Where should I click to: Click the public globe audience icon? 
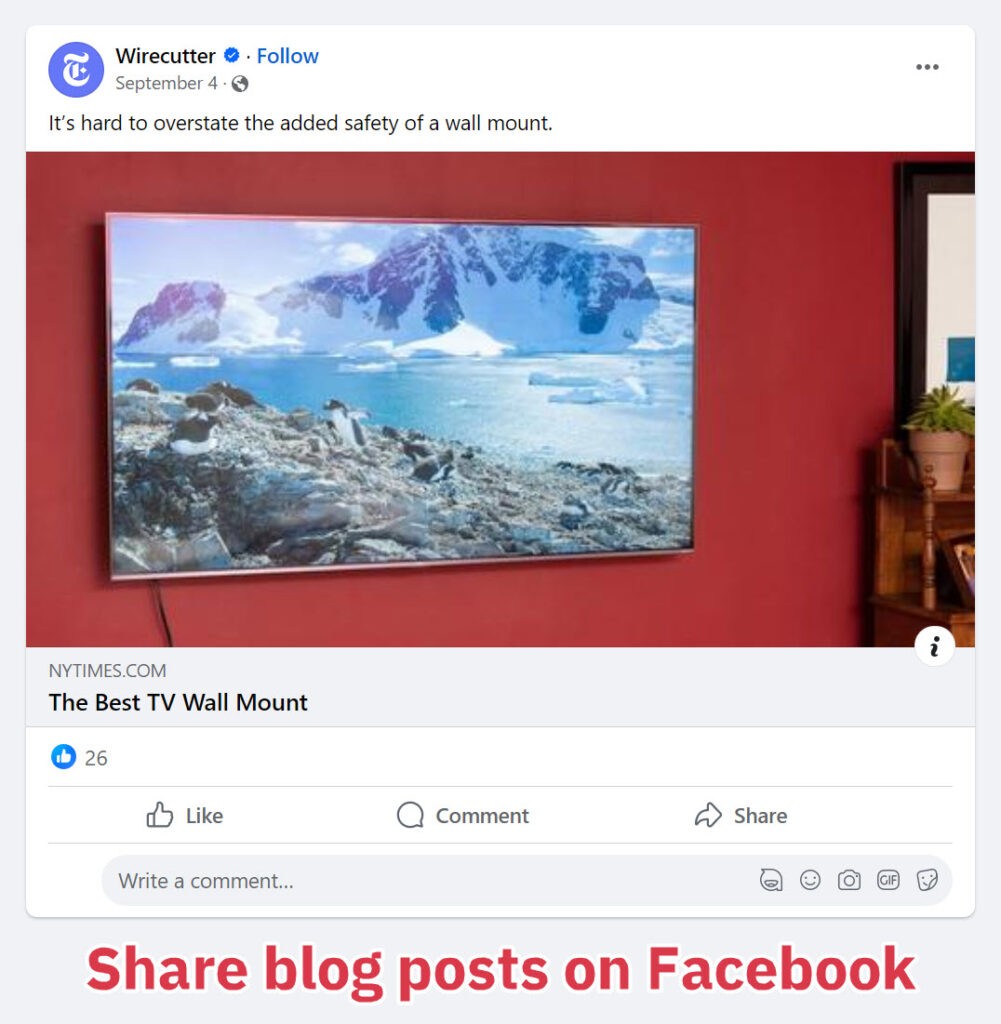pos(240,84)
